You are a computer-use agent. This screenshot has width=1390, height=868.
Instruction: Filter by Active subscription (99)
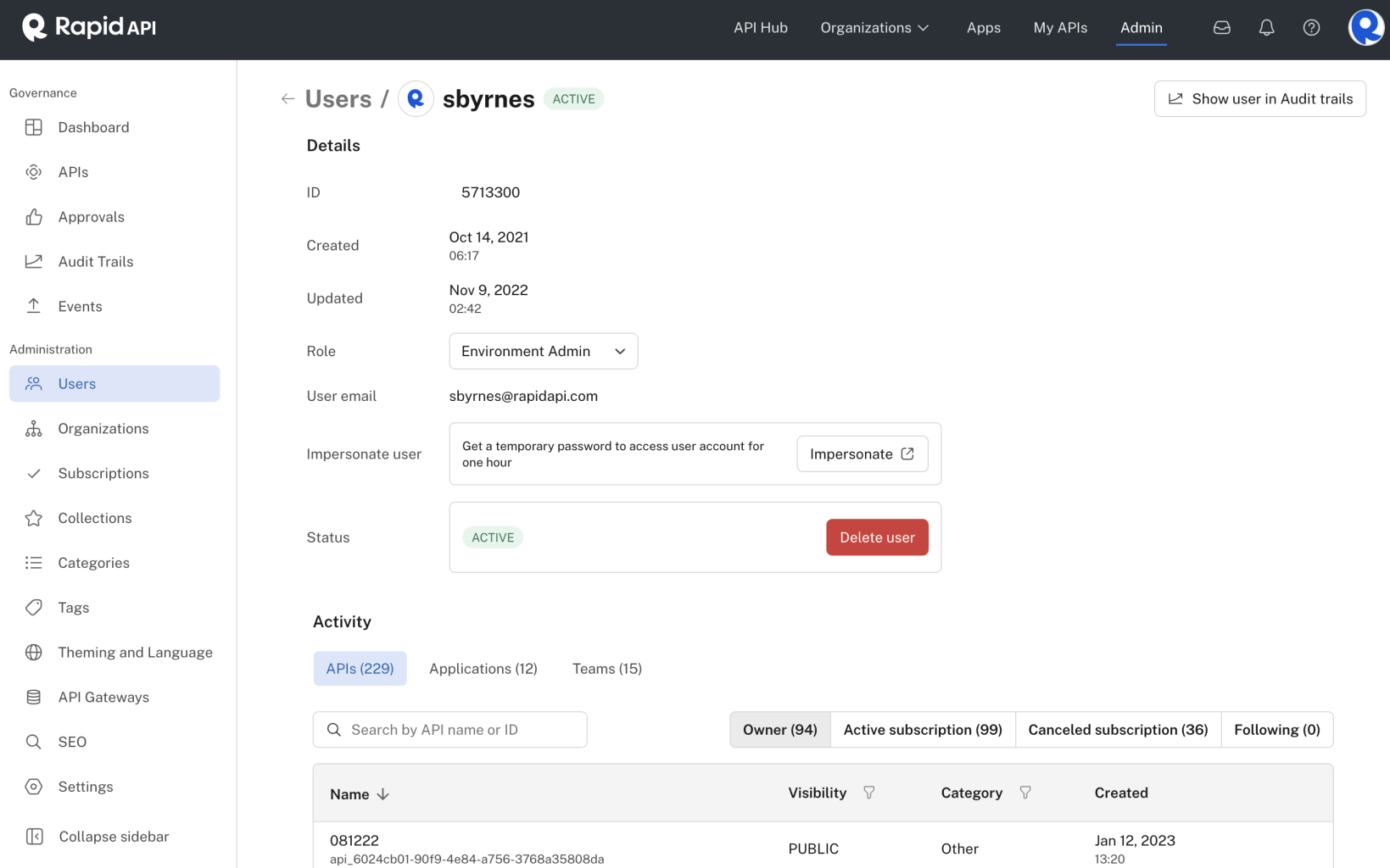pyautogui.click(x=923, y=730)
